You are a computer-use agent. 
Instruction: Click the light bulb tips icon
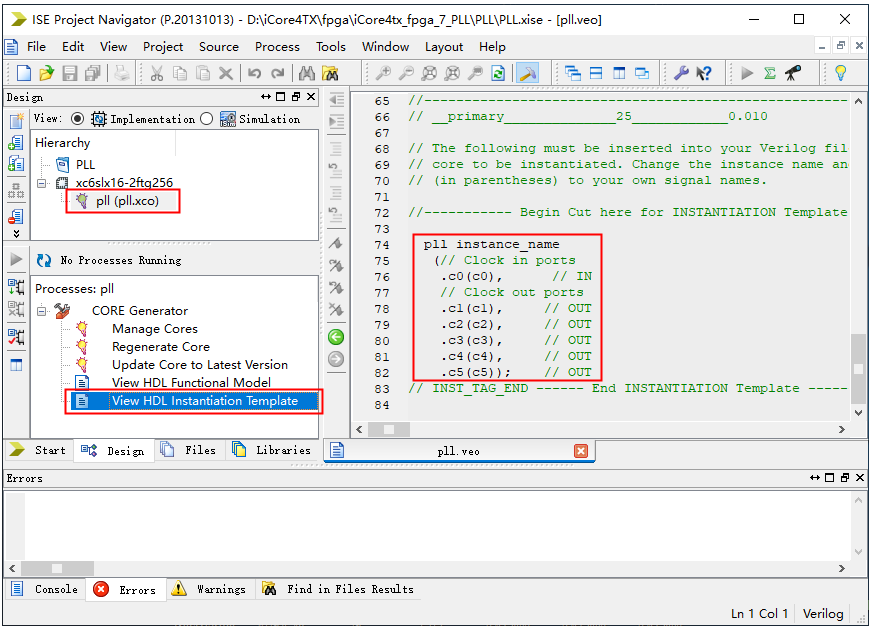tap(841, 73)
